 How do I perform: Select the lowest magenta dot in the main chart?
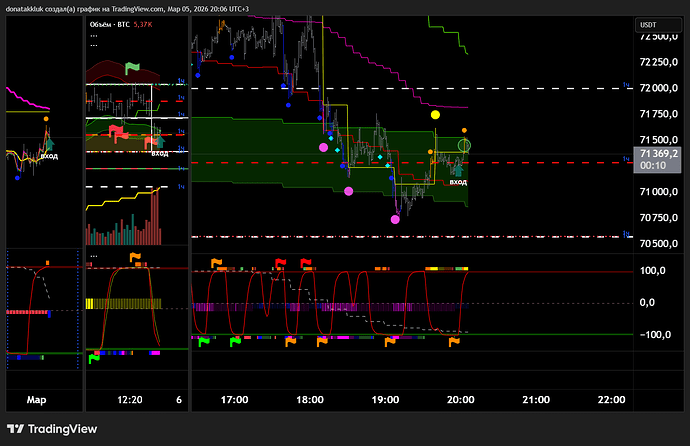pyautogui.click(x=396, y=217)
